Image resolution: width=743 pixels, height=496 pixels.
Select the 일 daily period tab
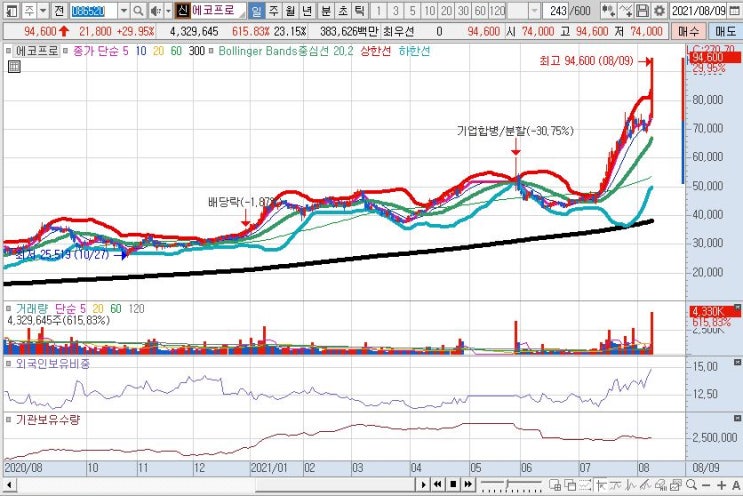256,10
